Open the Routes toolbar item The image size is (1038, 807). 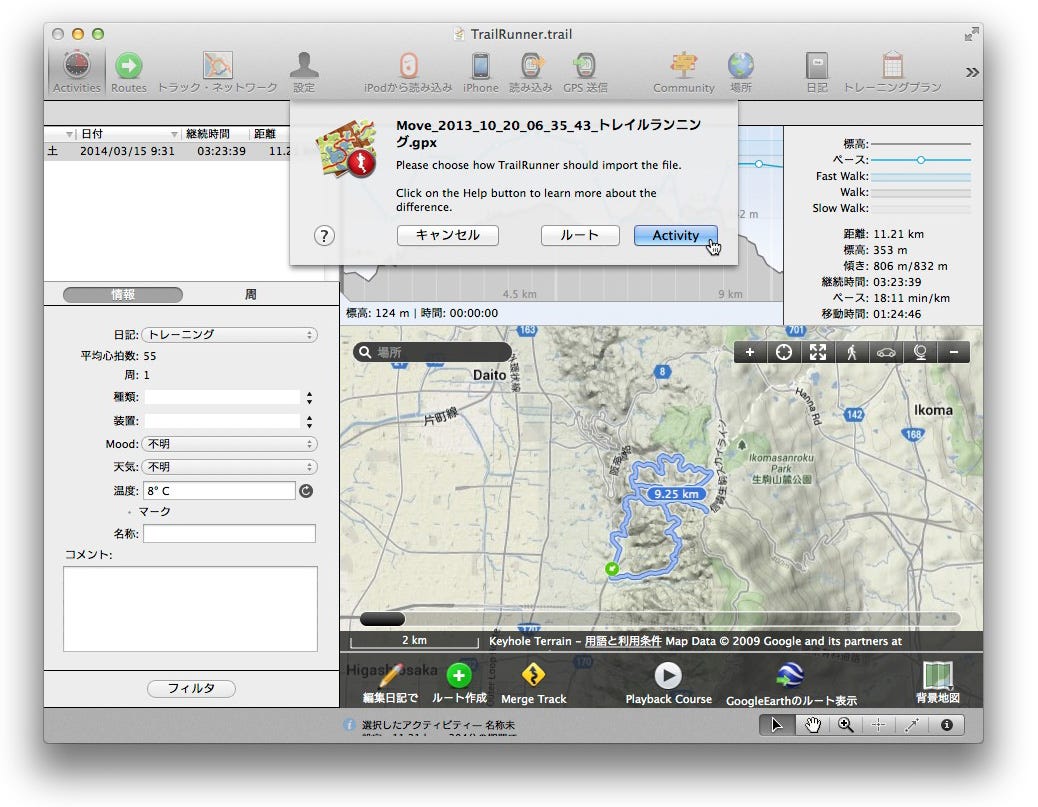pos(129,71)
